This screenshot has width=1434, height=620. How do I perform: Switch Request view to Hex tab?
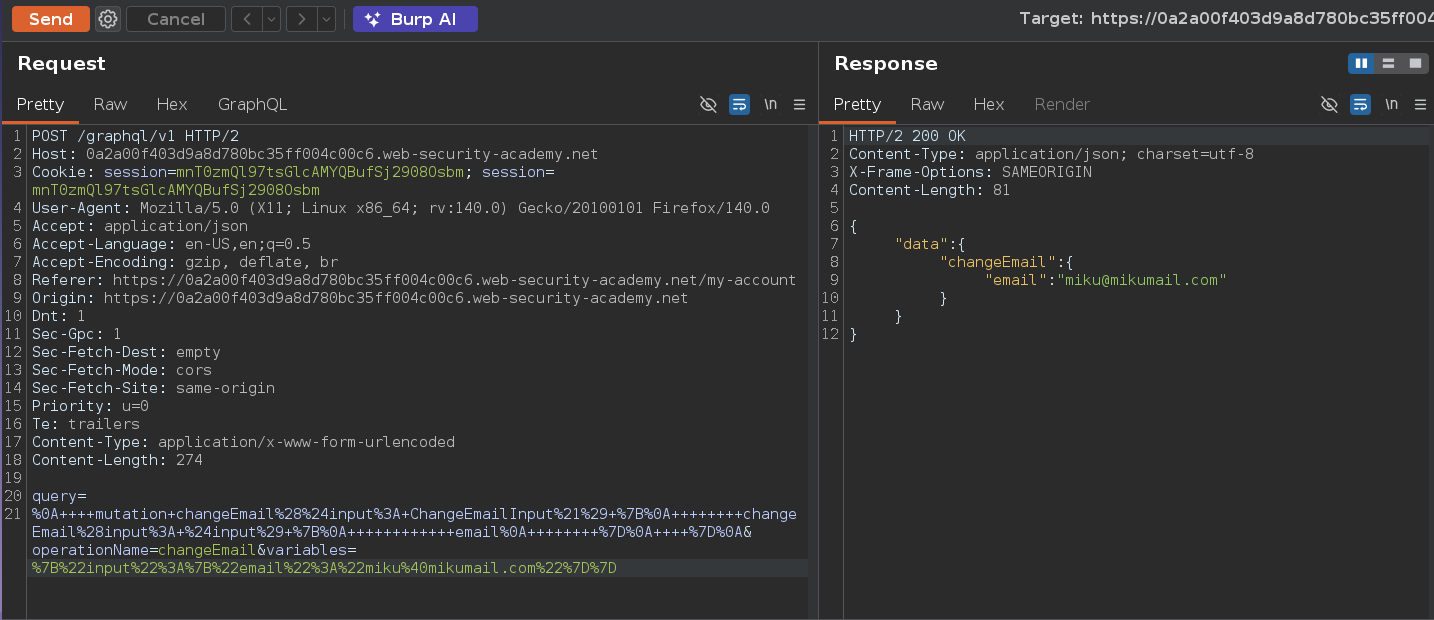[172, 104]
